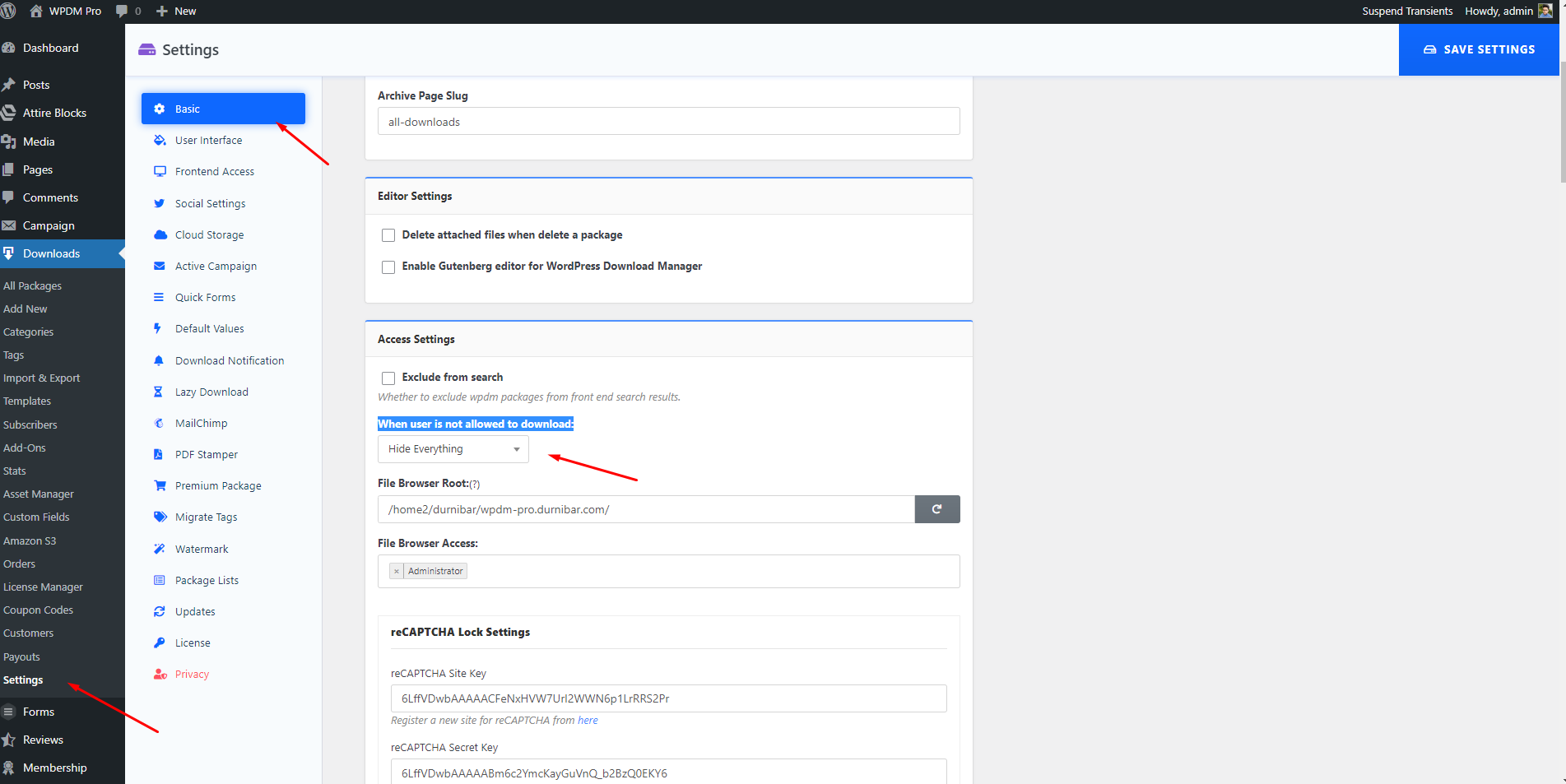Click the File Browser Root path field
Image resolution: width=1566 pixels, height=784 pixels.
tap(646, 509)
